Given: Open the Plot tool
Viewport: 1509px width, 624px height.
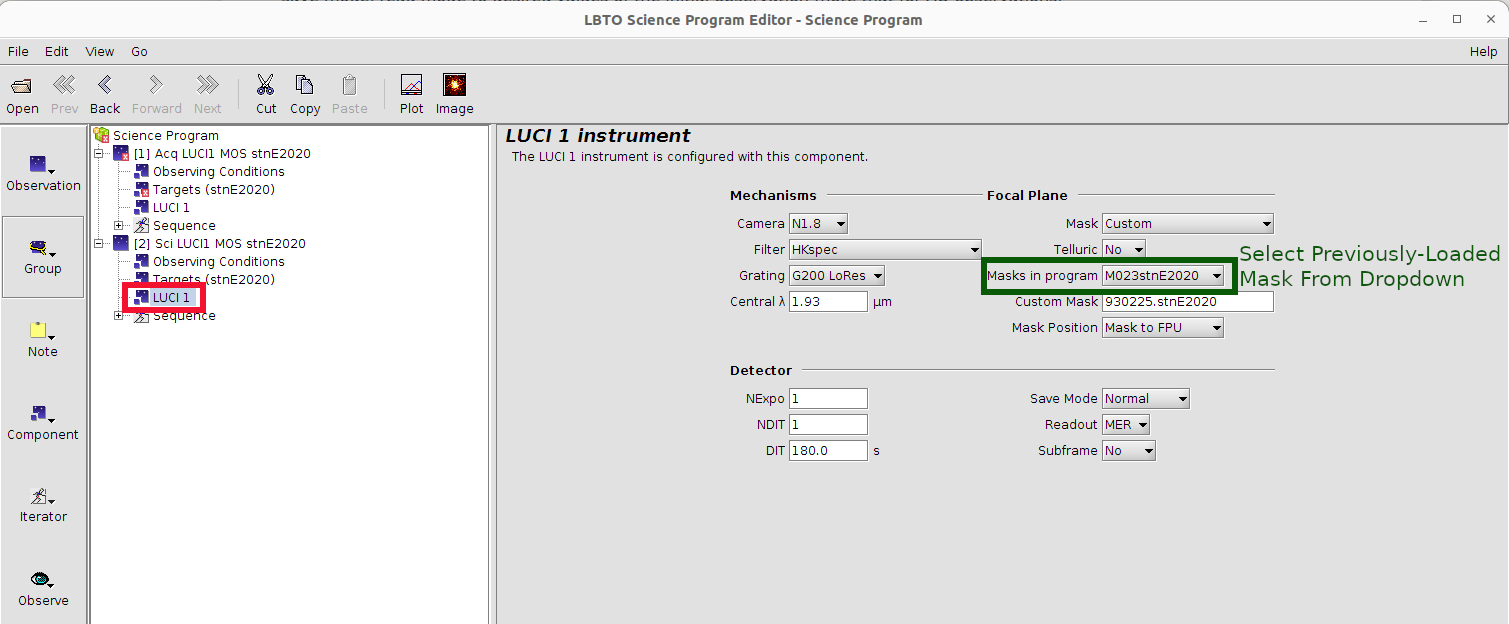Looking at the screenshot, I should pyautogui.click(x=411, y=86).
